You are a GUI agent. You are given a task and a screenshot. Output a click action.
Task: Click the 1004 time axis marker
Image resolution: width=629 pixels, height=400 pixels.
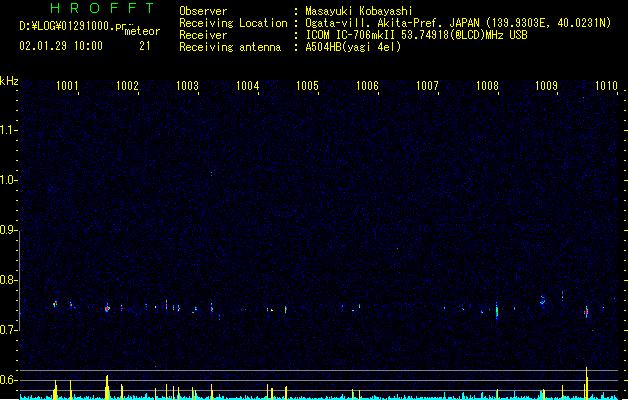(248, 86)
